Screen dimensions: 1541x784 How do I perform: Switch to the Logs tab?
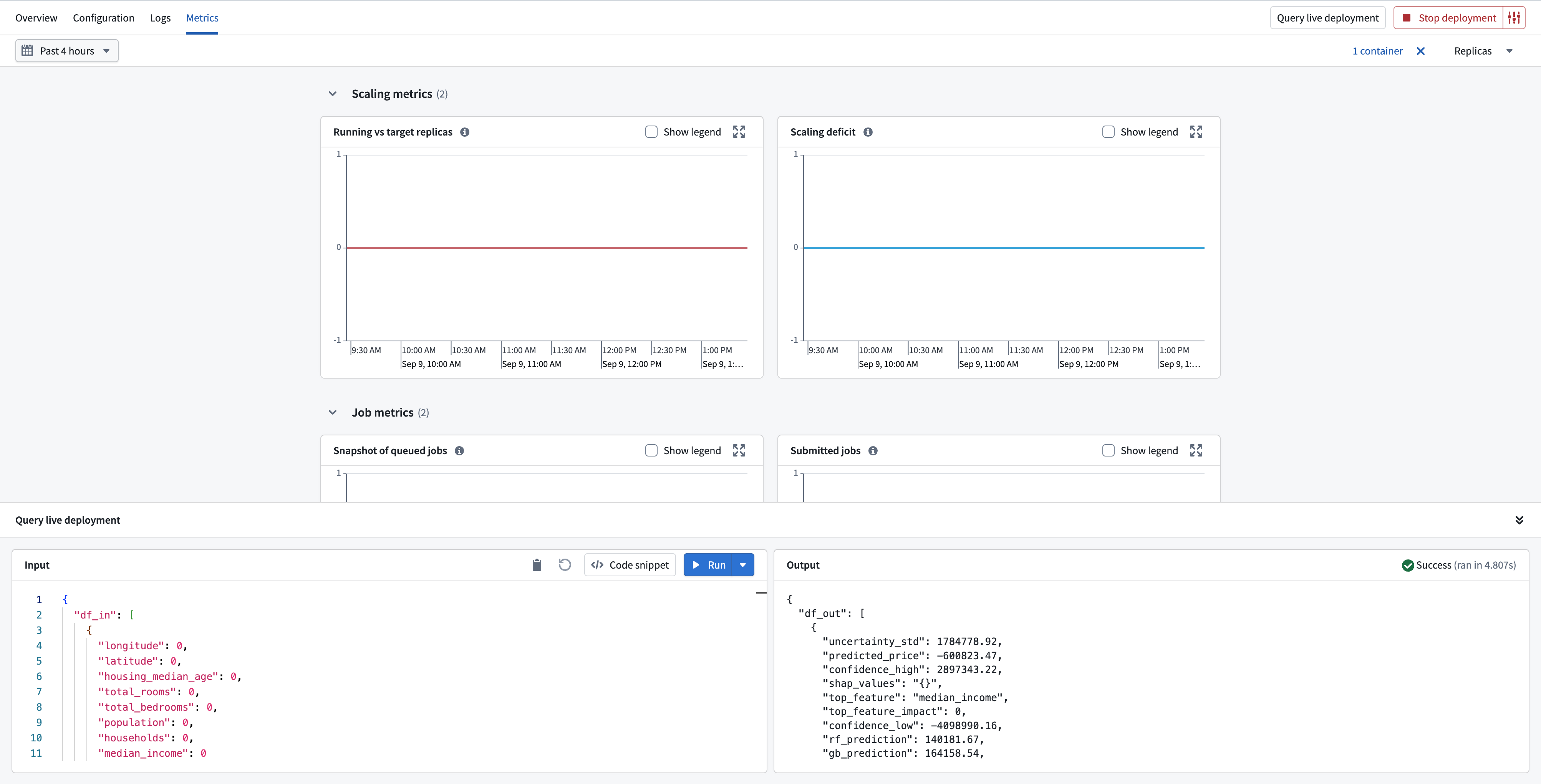pos(160,18)
